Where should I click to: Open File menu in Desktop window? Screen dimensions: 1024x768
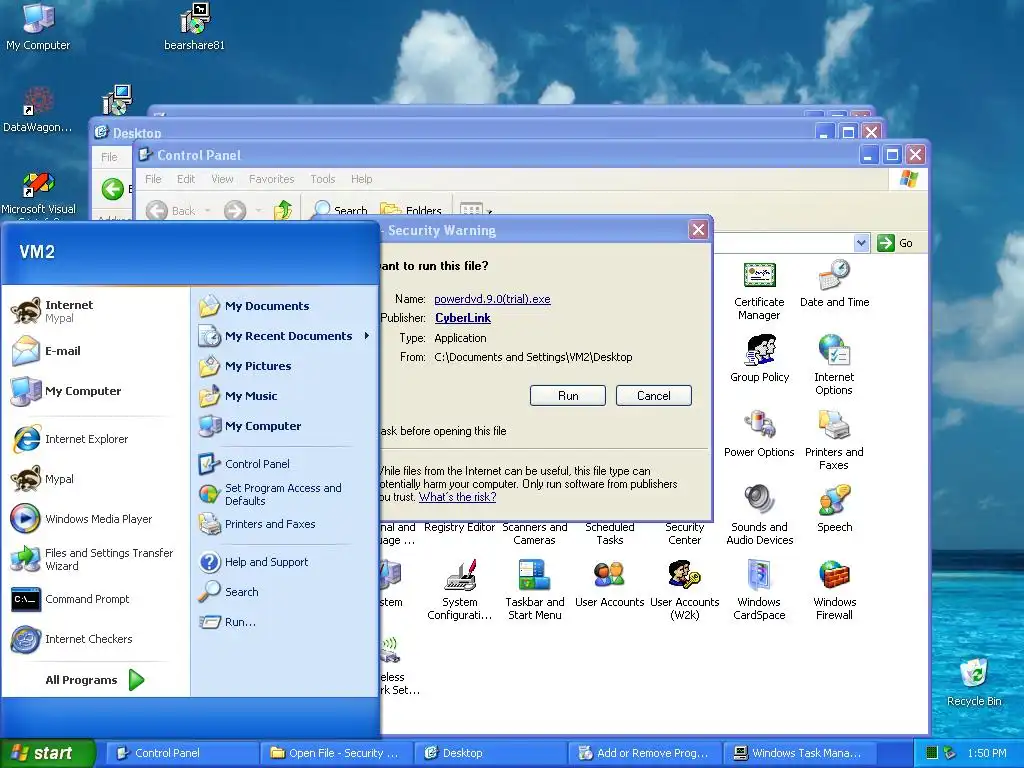109,157
